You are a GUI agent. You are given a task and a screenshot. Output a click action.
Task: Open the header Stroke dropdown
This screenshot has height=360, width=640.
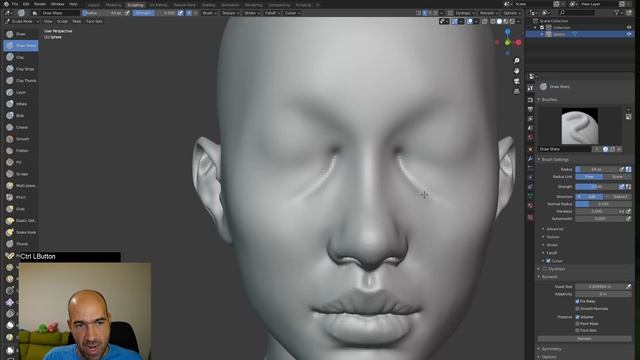[x=252, y=13]
